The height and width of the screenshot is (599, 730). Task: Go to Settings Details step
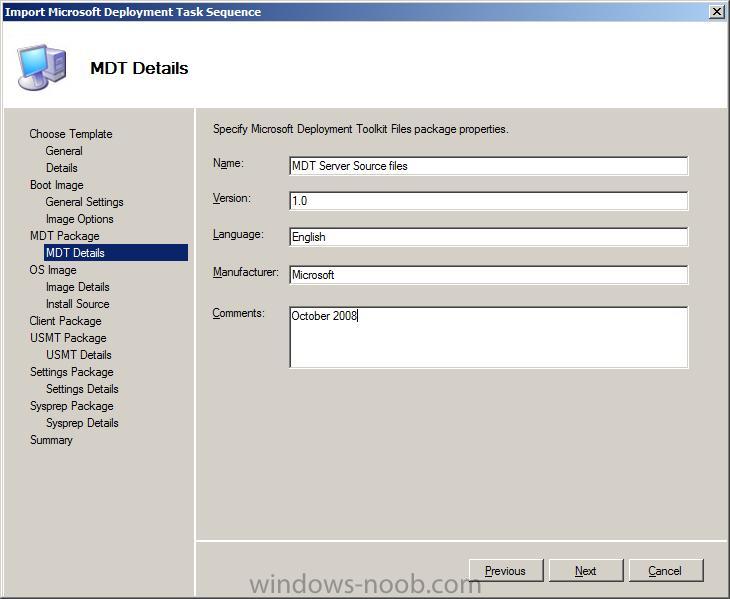[x=82, y=389]
